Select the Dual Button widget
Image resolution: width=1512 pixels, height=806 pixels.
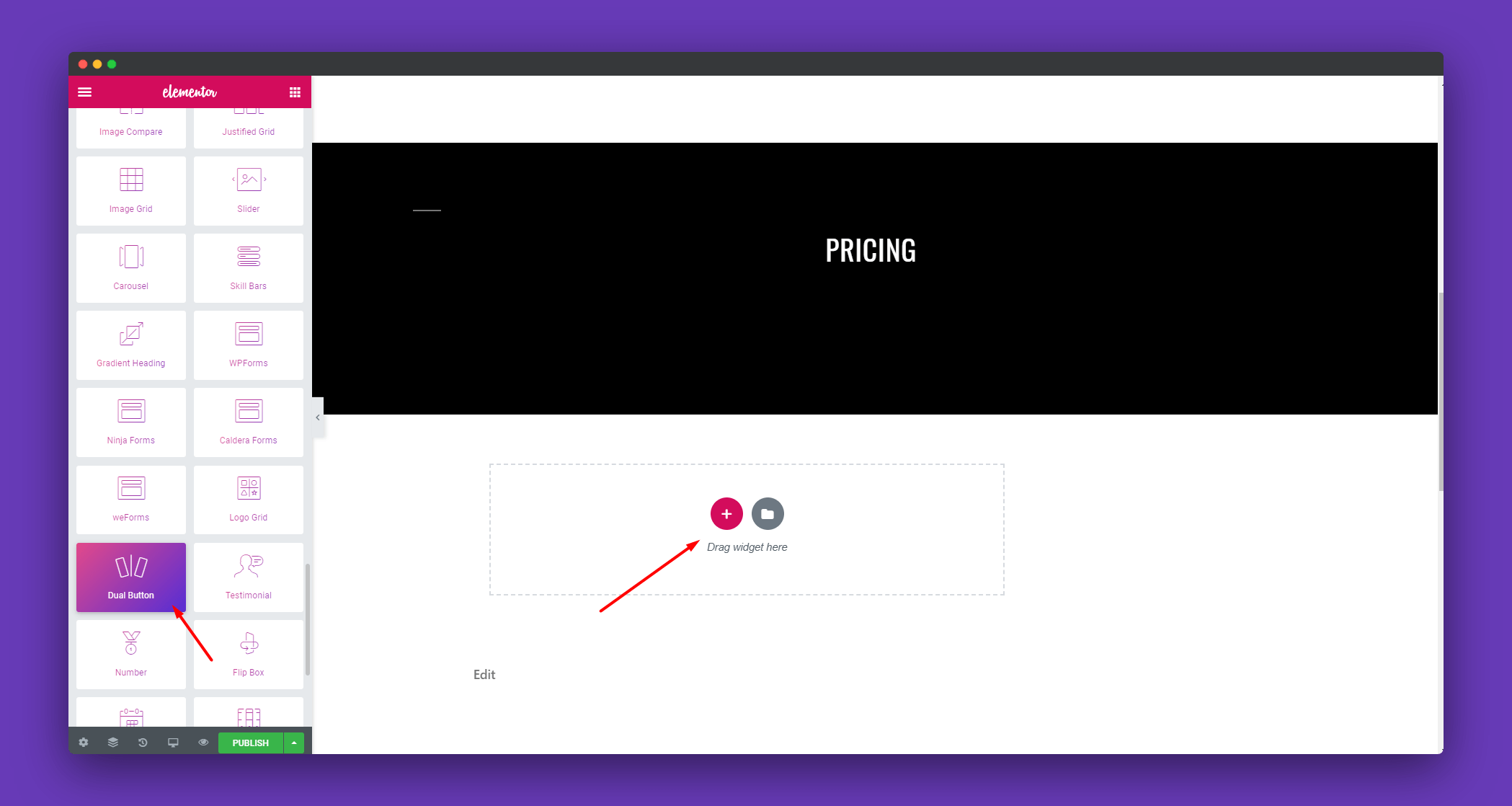130,575
